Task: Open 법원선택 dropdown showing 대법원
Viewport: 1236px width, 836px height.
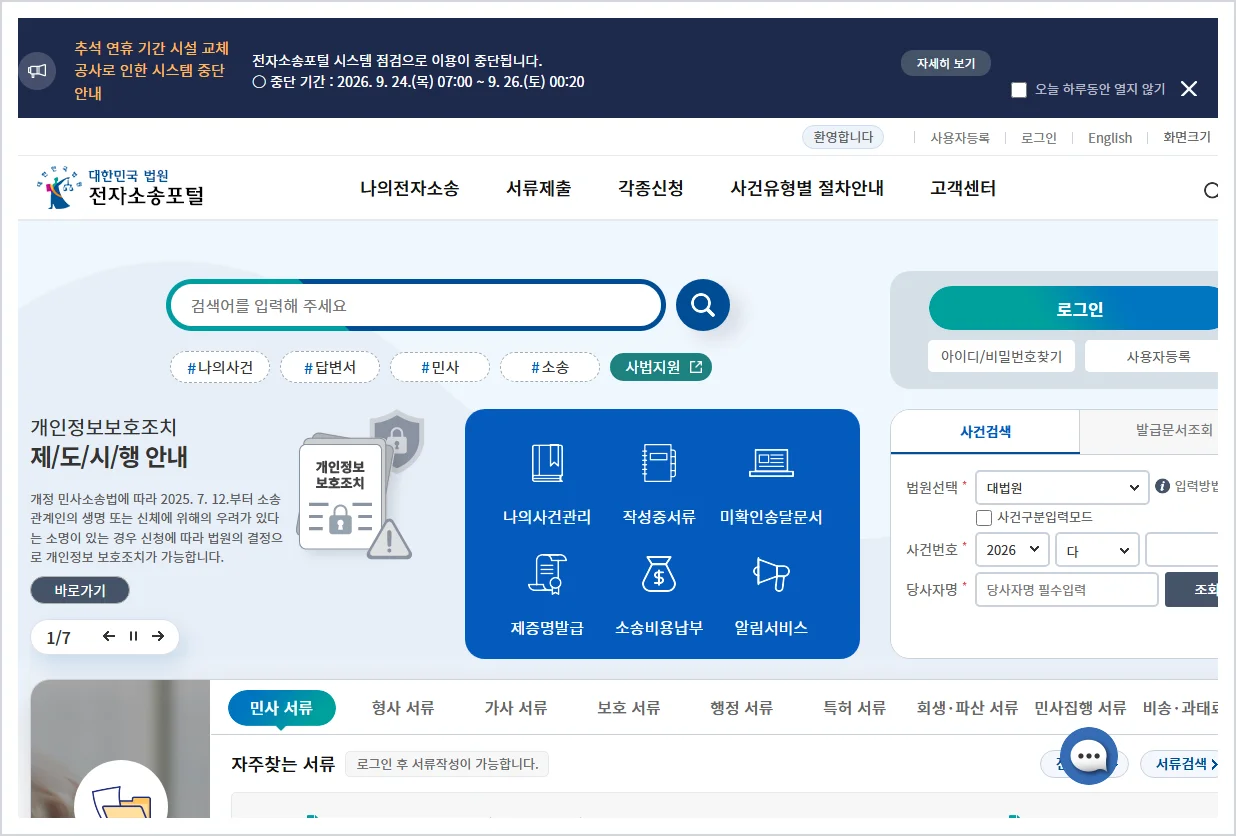Action: pyautogui.click(x=1061, y=488)
